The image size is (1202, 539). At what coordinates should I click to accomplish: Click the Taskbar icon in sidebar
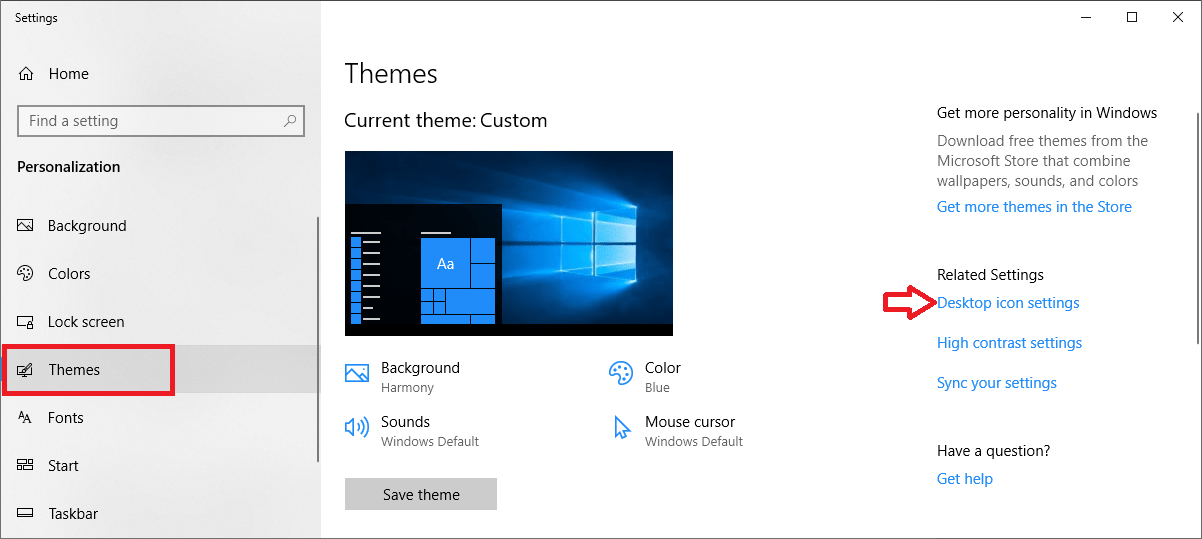tap(26, 514)
